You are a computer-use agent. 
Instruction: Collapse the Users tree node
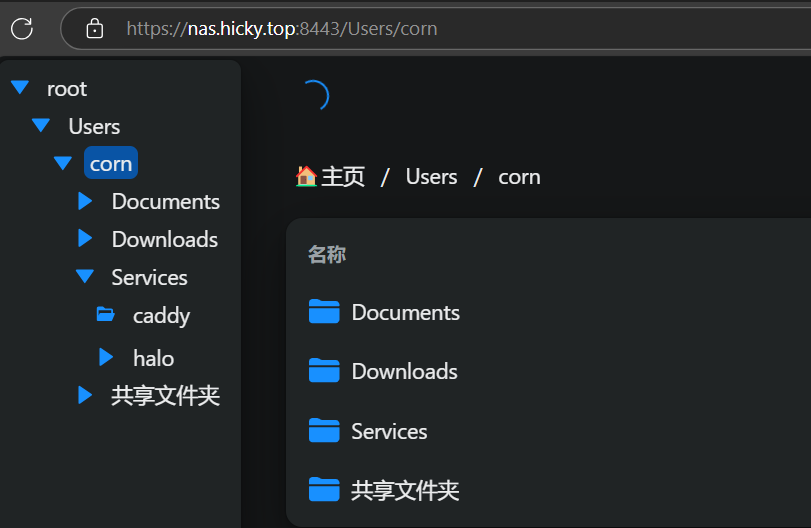click(x=41, y=125)
